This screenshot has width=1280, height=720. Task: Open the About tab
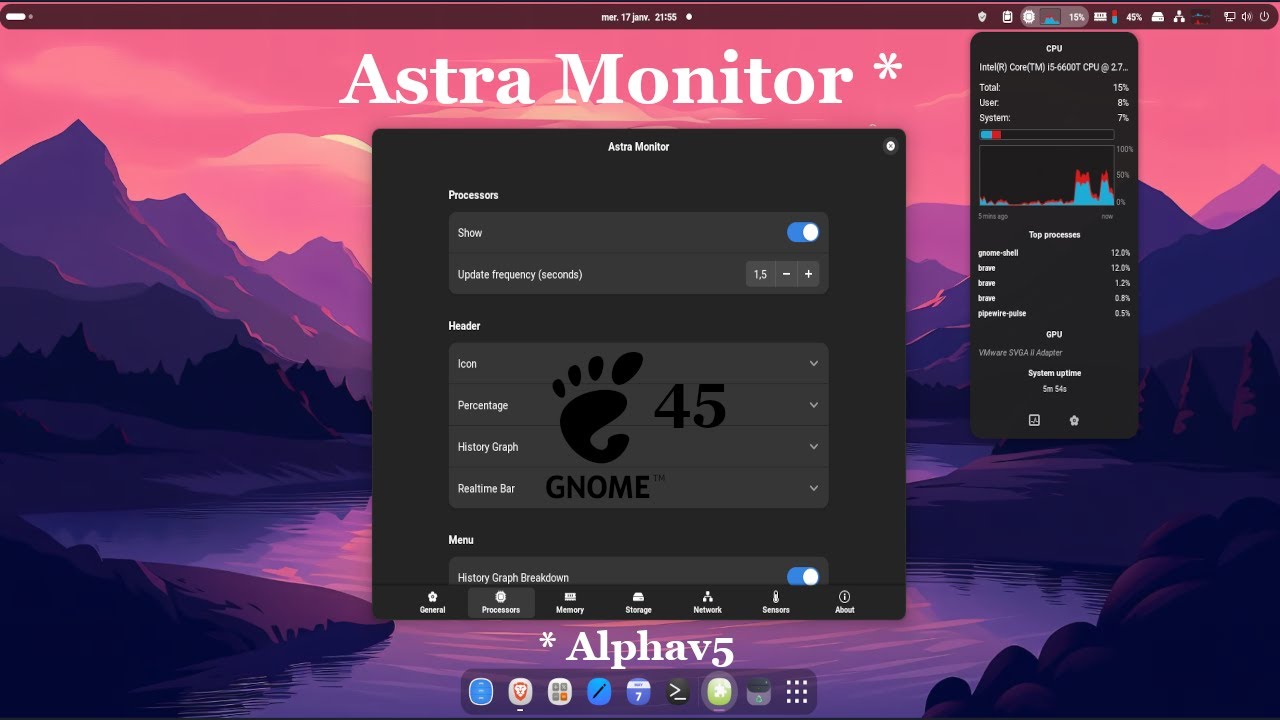(845, 602)
